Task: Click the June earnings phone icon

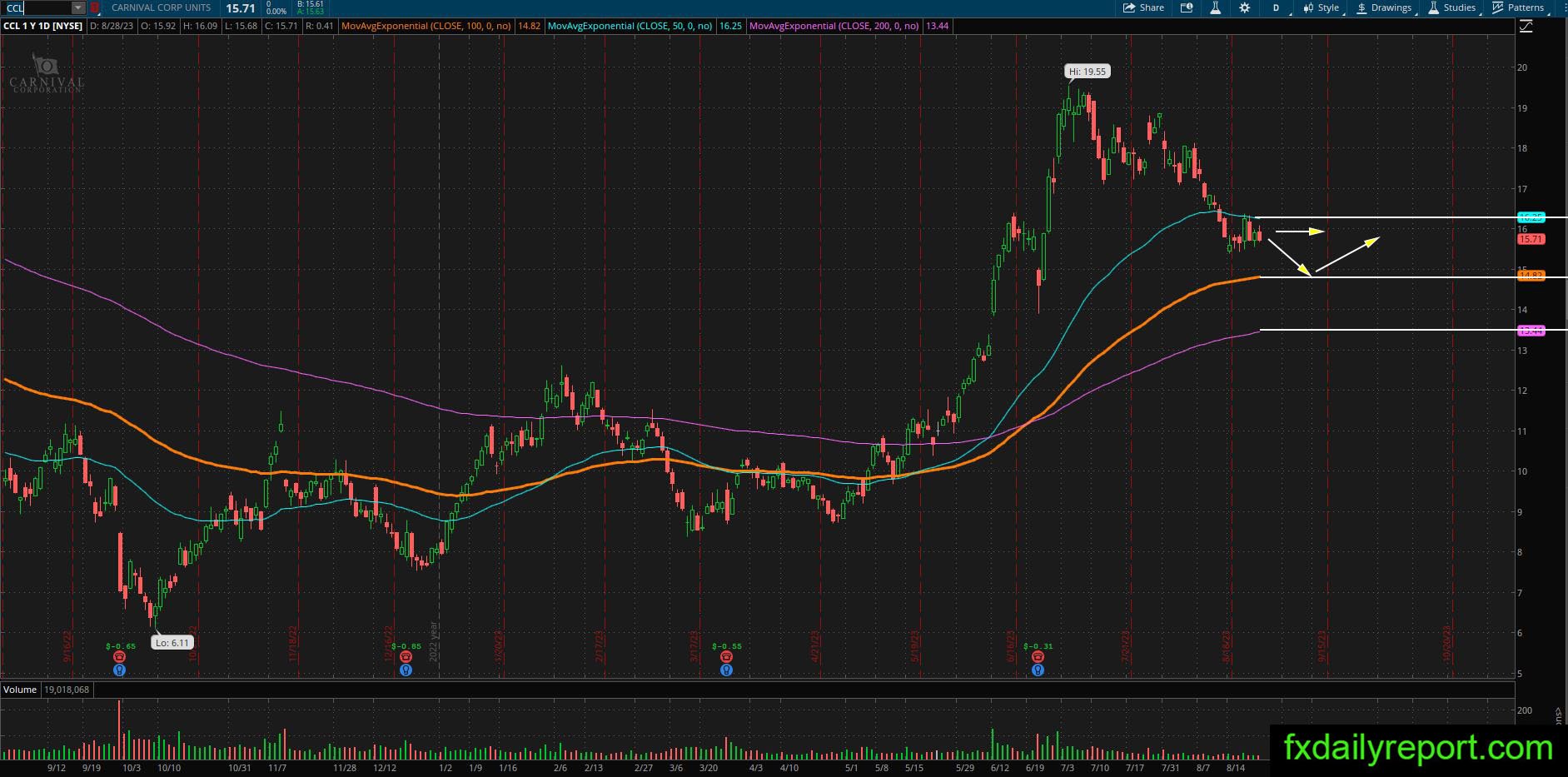Action: coord(1038,657)
